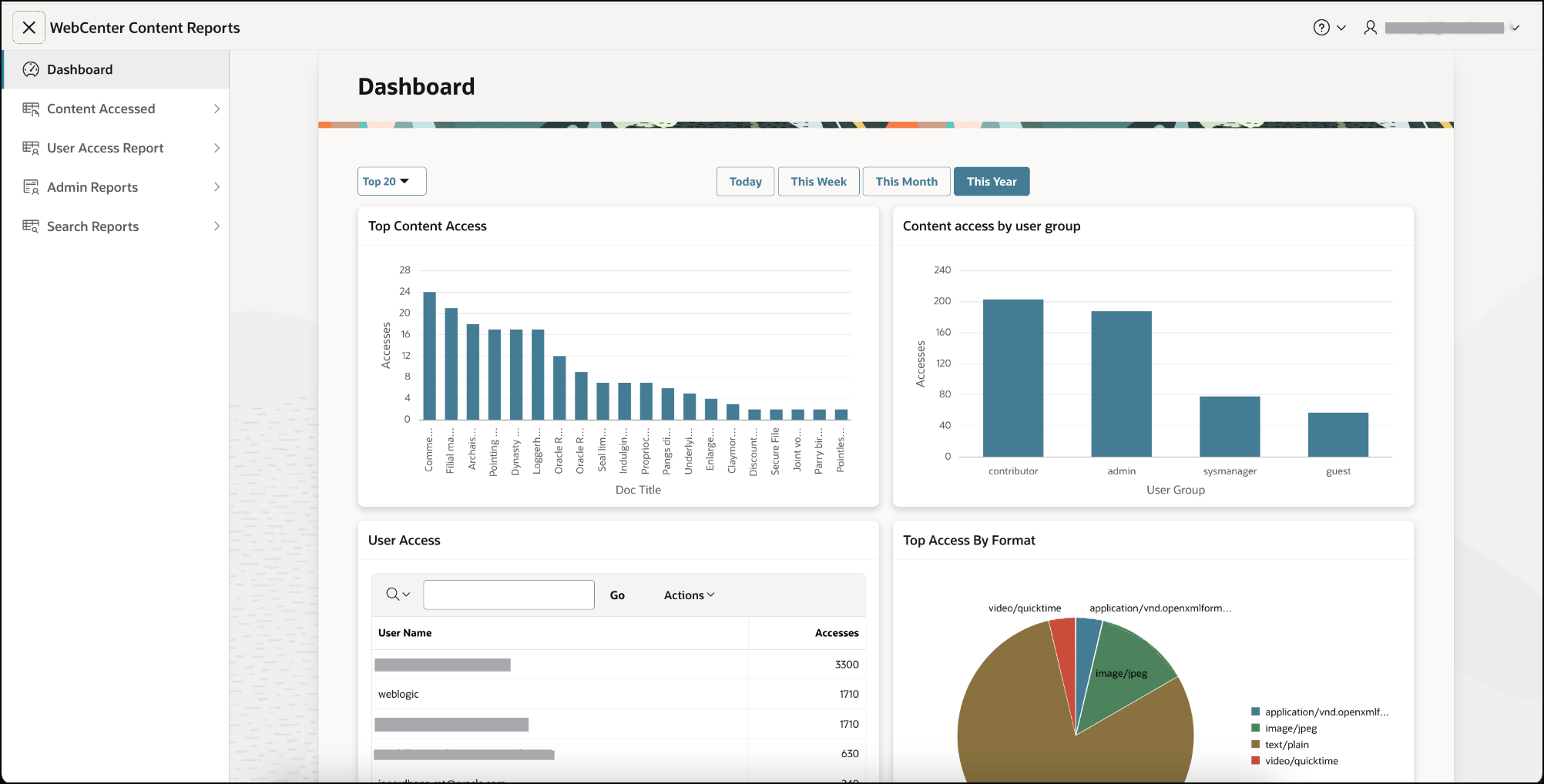
Task: Filter dashboard by Today
Action: pos(745,182)
